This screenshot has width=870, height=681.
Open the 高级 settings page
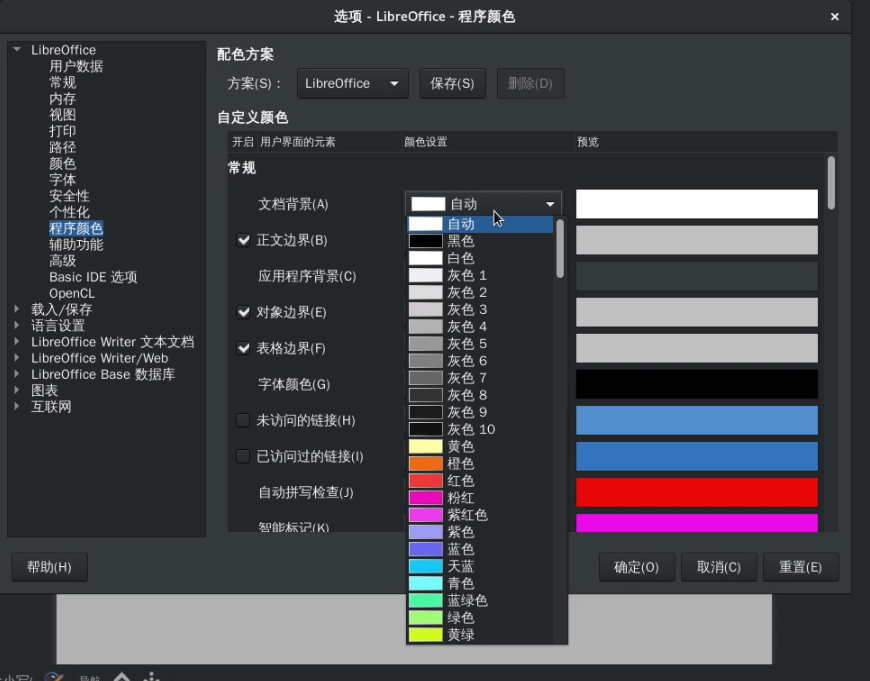click(x=63, y=260)
